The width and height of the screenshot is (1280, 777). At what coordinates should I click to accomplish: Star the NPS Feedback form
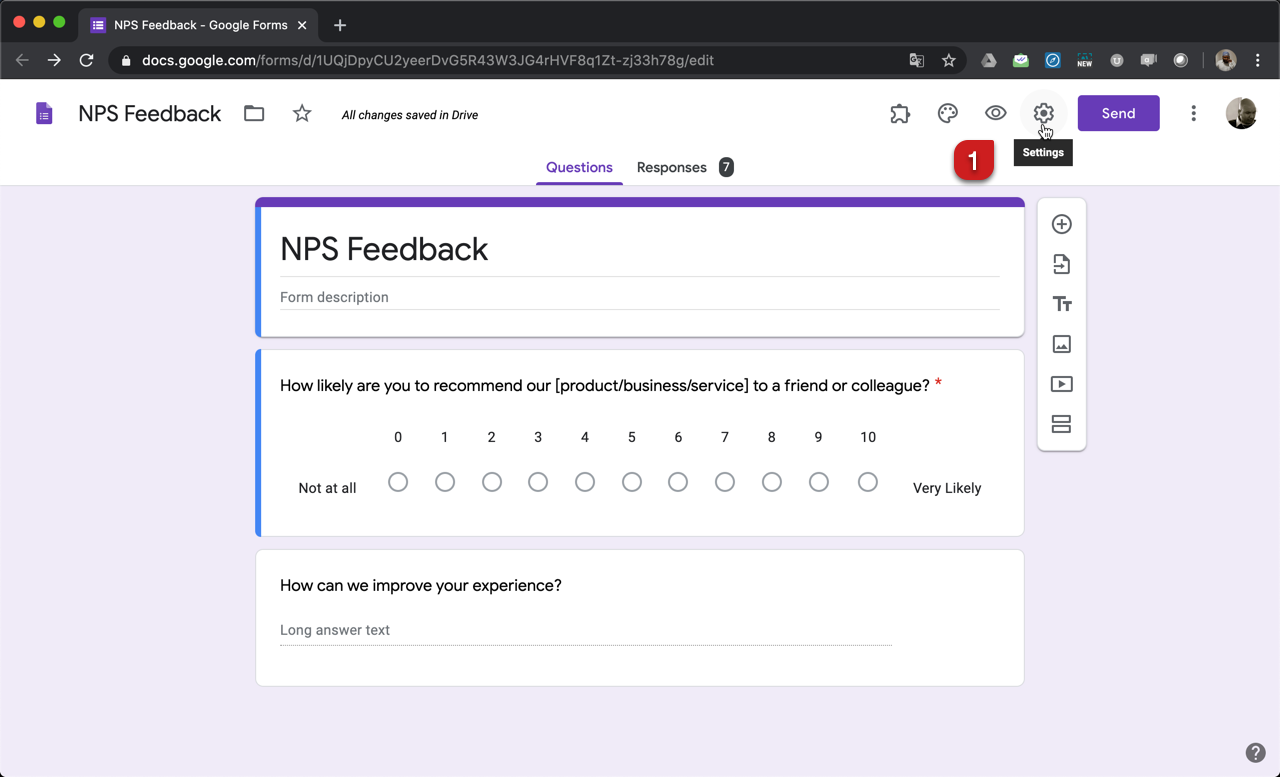point(302,113)
